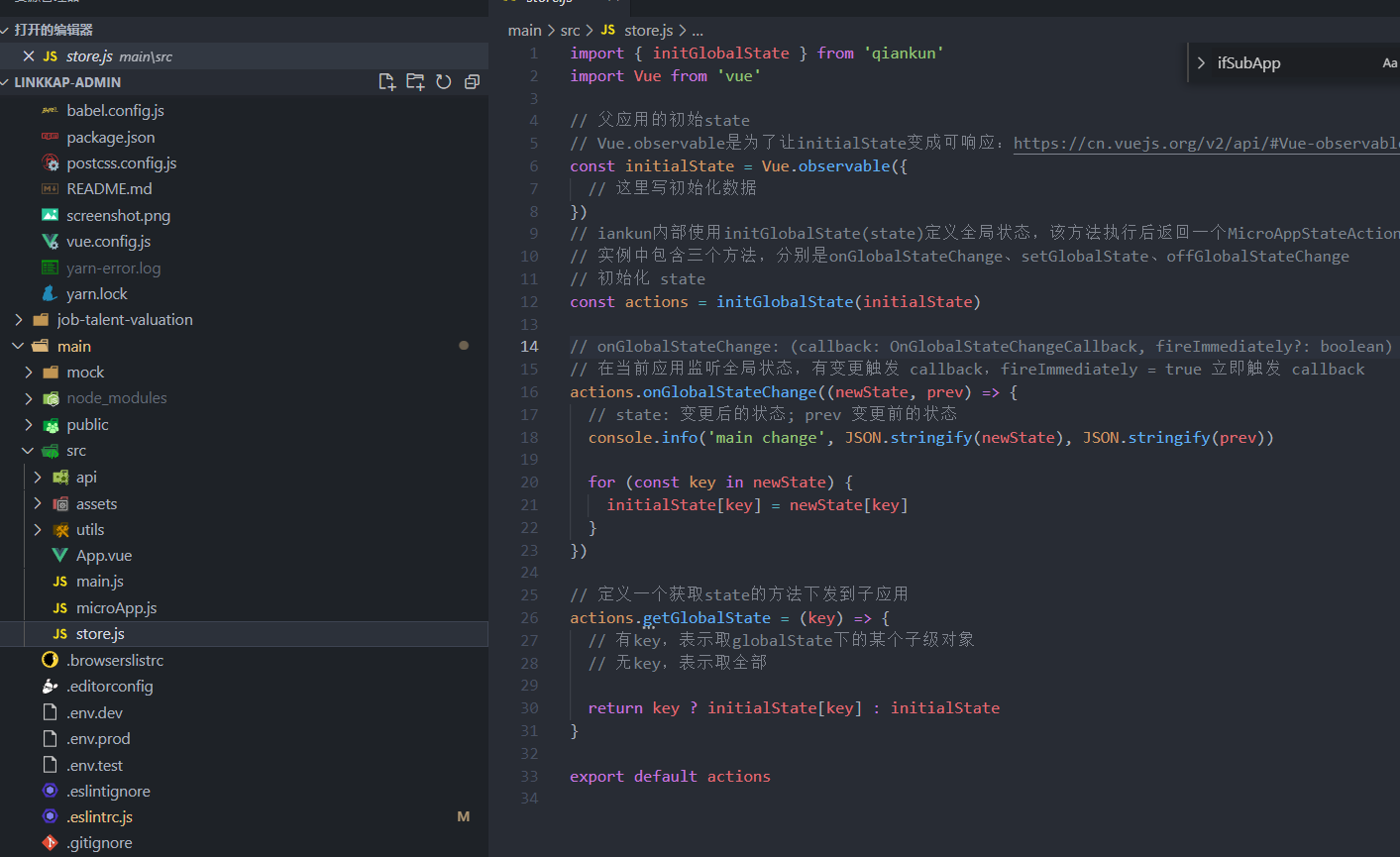Click 'export default actions' code line

point(670,777)
